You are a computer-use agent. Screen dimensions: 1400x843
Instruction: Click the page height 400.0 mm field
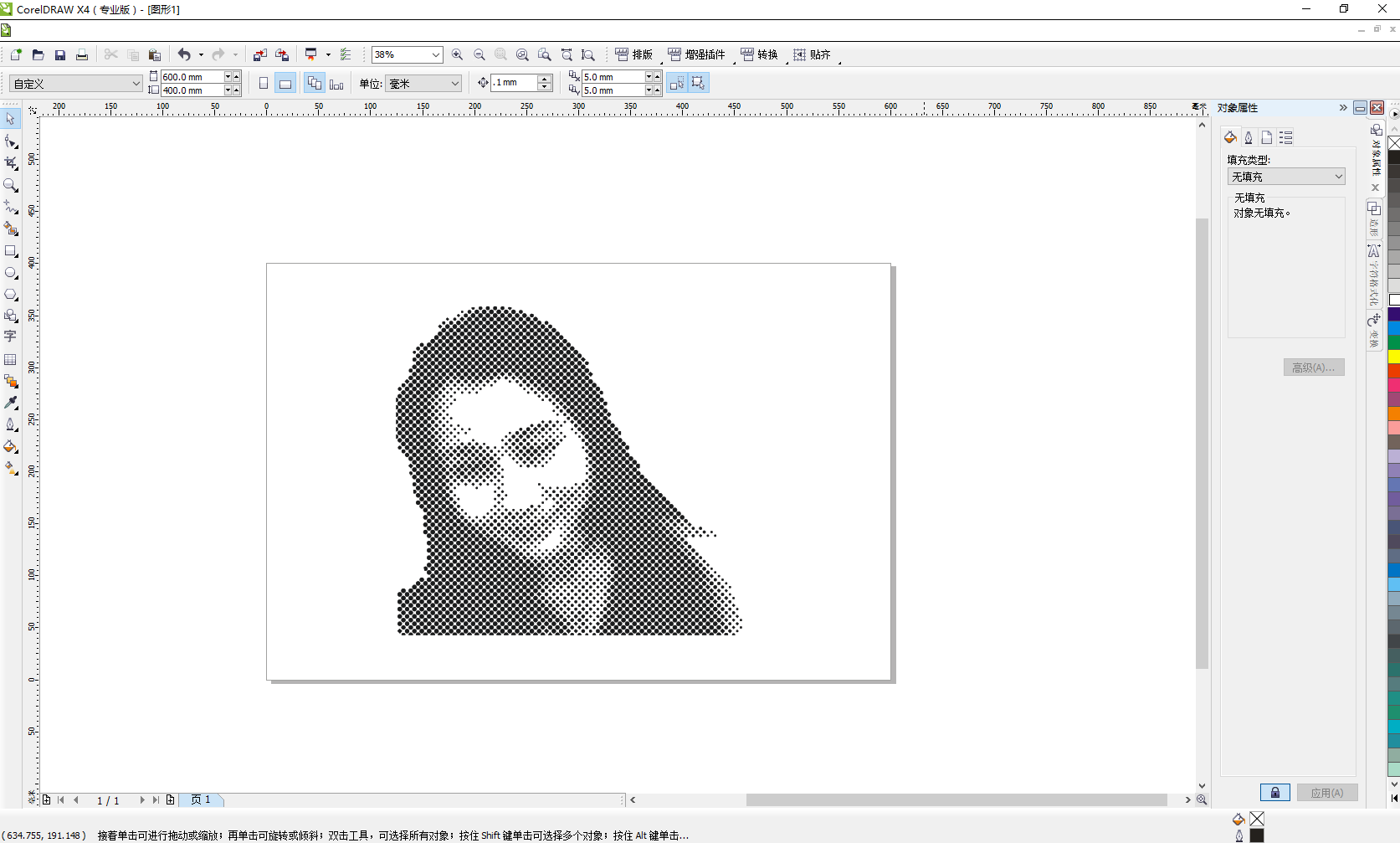tap(192, 90)
